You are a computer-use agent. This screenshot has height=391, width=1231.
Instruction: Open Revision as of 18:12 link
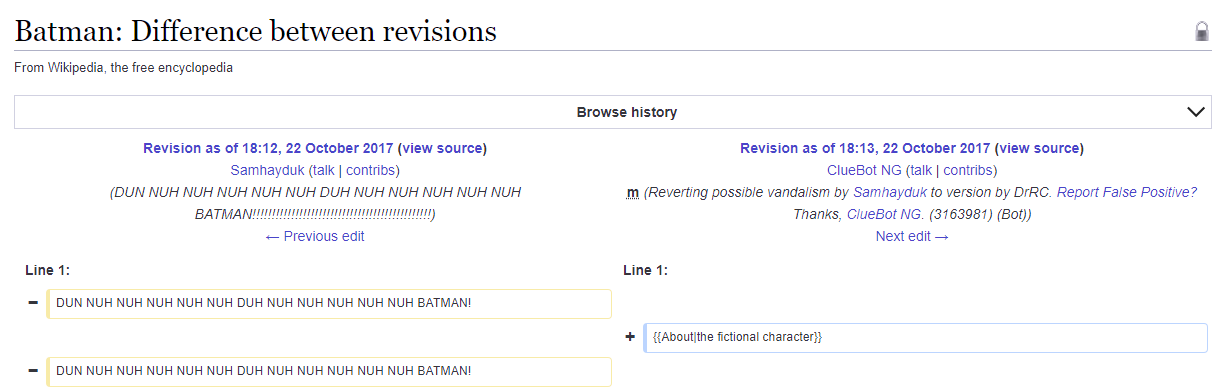click(x=270, y=148)
